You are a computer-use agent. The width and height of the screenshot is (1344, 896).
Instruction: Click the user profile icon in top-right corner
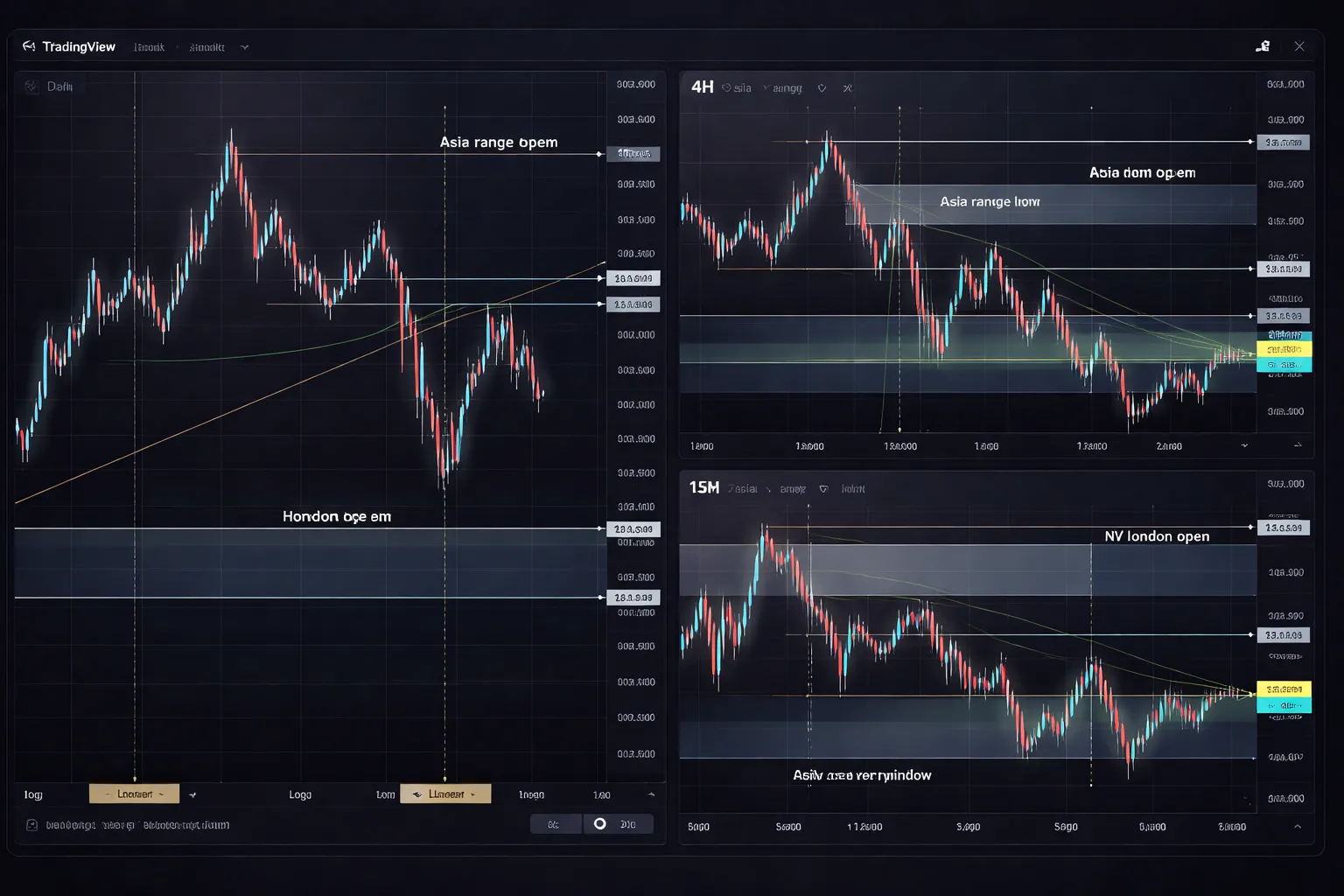coord(1263,45)
